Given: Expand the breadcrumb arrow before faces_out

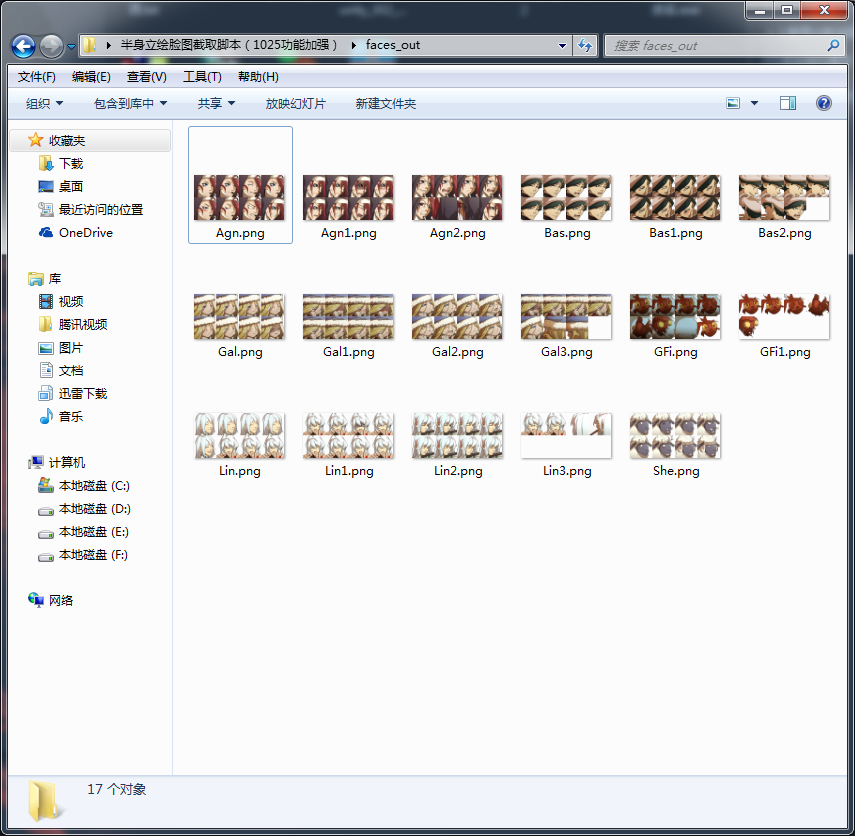Looking at the screenshot, I should pos(353,45).
